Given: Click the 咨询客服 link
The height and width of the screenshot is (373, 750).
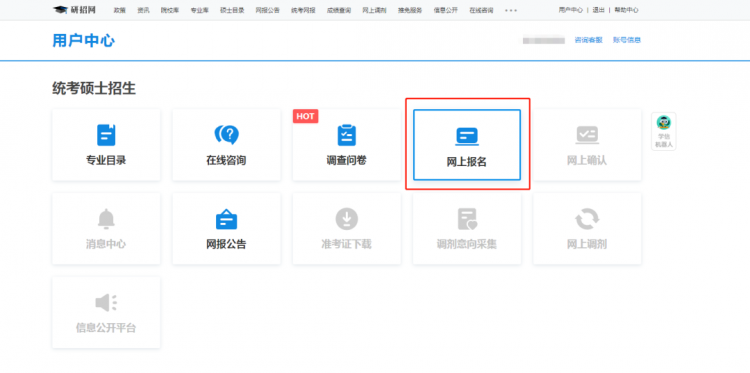Looking at the screenshot, I should [x=588, y=40].
